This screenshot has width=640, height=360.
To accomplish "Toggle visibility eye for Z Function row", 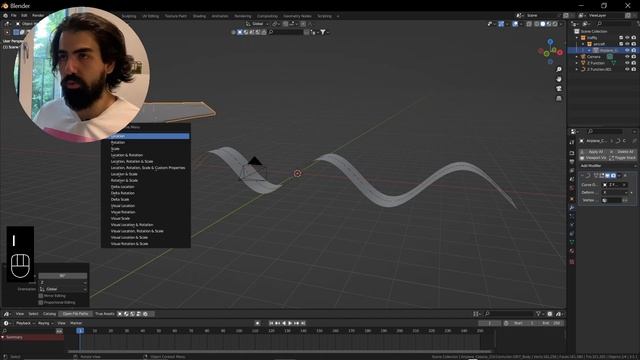I will click(x=627, y=63).
